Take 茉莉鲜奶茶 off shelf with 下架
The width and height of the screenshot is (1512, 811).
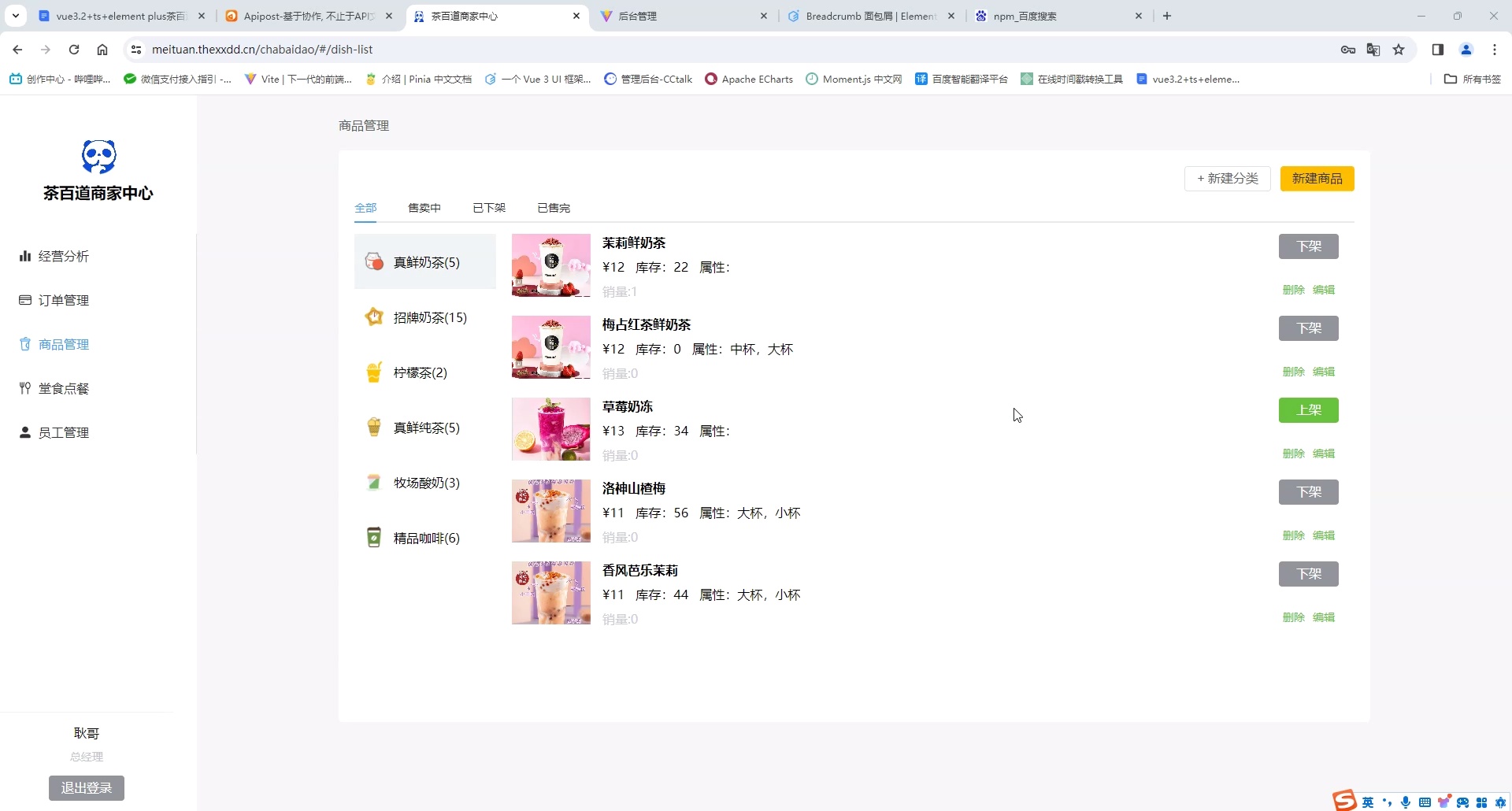click(1308, 246)
